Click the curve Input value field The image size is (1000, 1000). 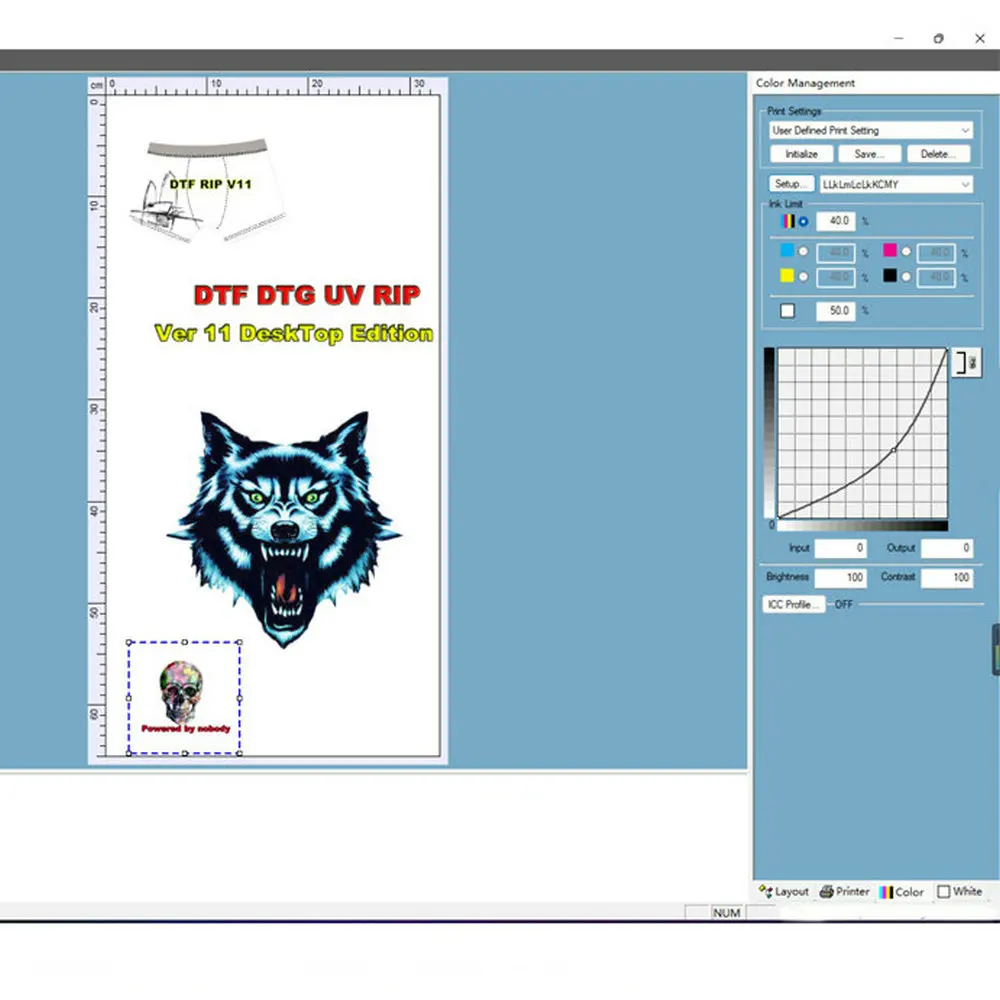[x=841, y=548]
